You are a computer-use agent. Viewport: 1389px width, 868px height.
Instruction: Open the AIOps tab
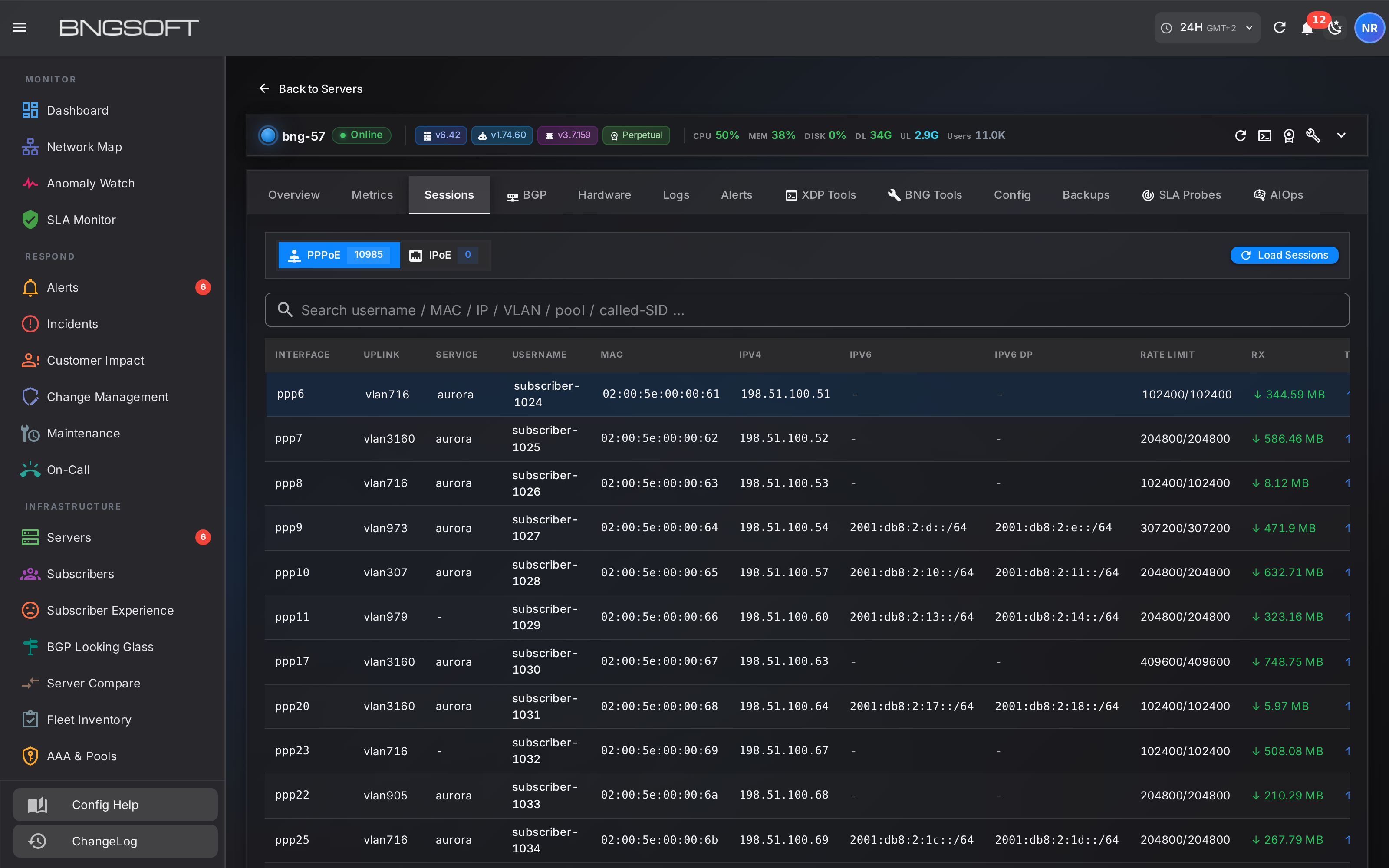coord(1277,194)
